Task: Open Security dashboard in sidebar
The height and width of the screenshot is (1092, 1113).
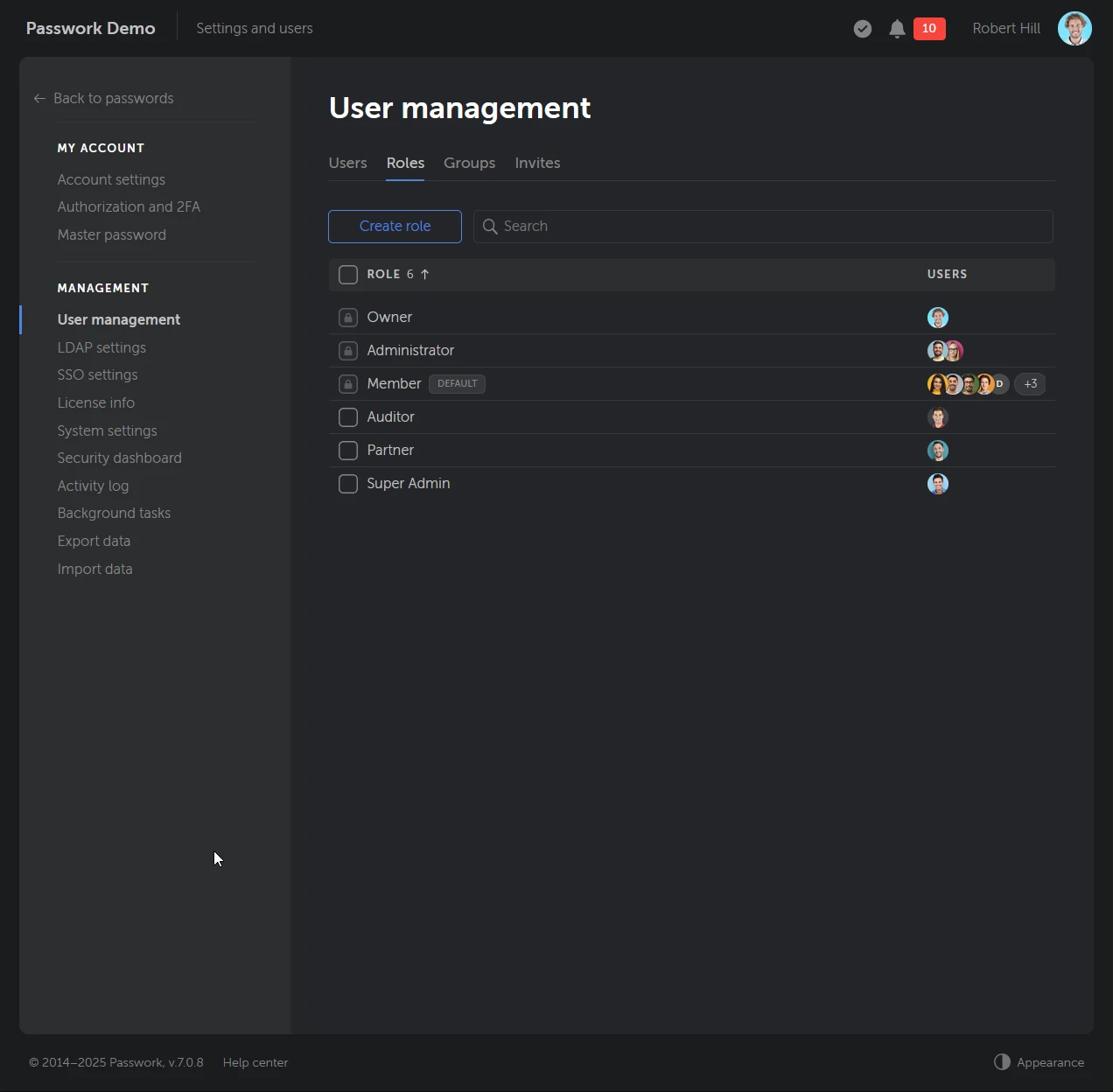Action: click(x=120, y=458)
